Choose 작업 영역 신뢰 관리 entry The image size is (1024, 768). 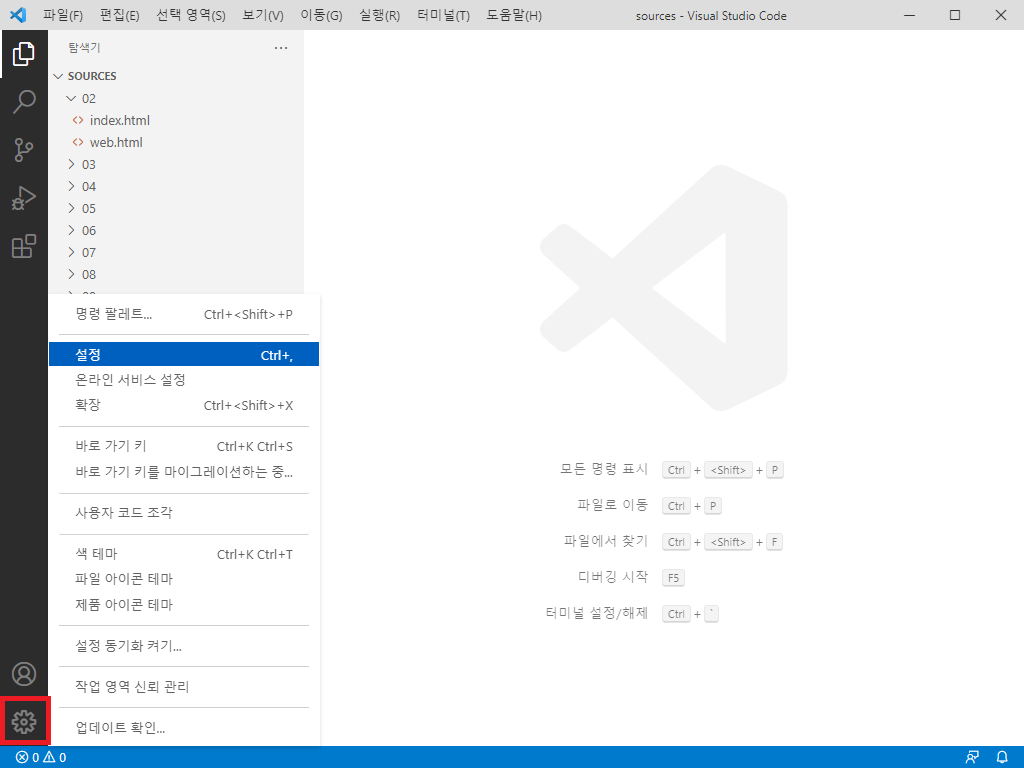point(184,686)
